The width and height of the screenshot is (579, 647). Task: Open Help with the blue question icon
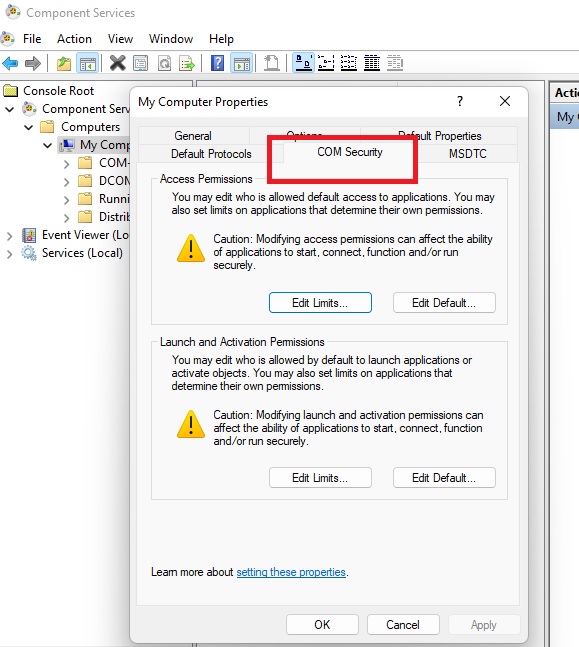coord(217,64)
